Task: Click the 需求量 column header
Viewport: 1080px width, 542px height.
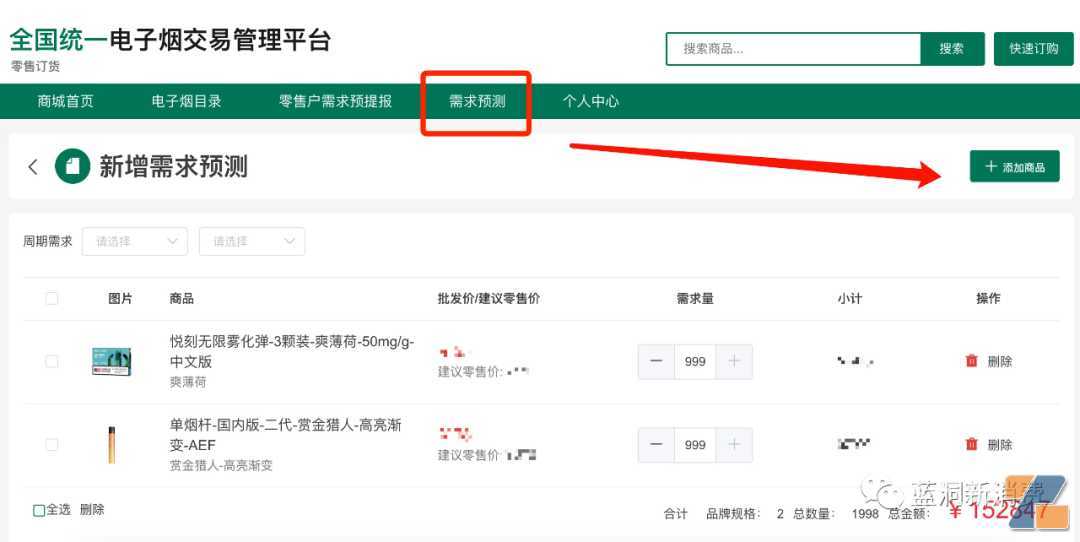Action: (695, 298)
